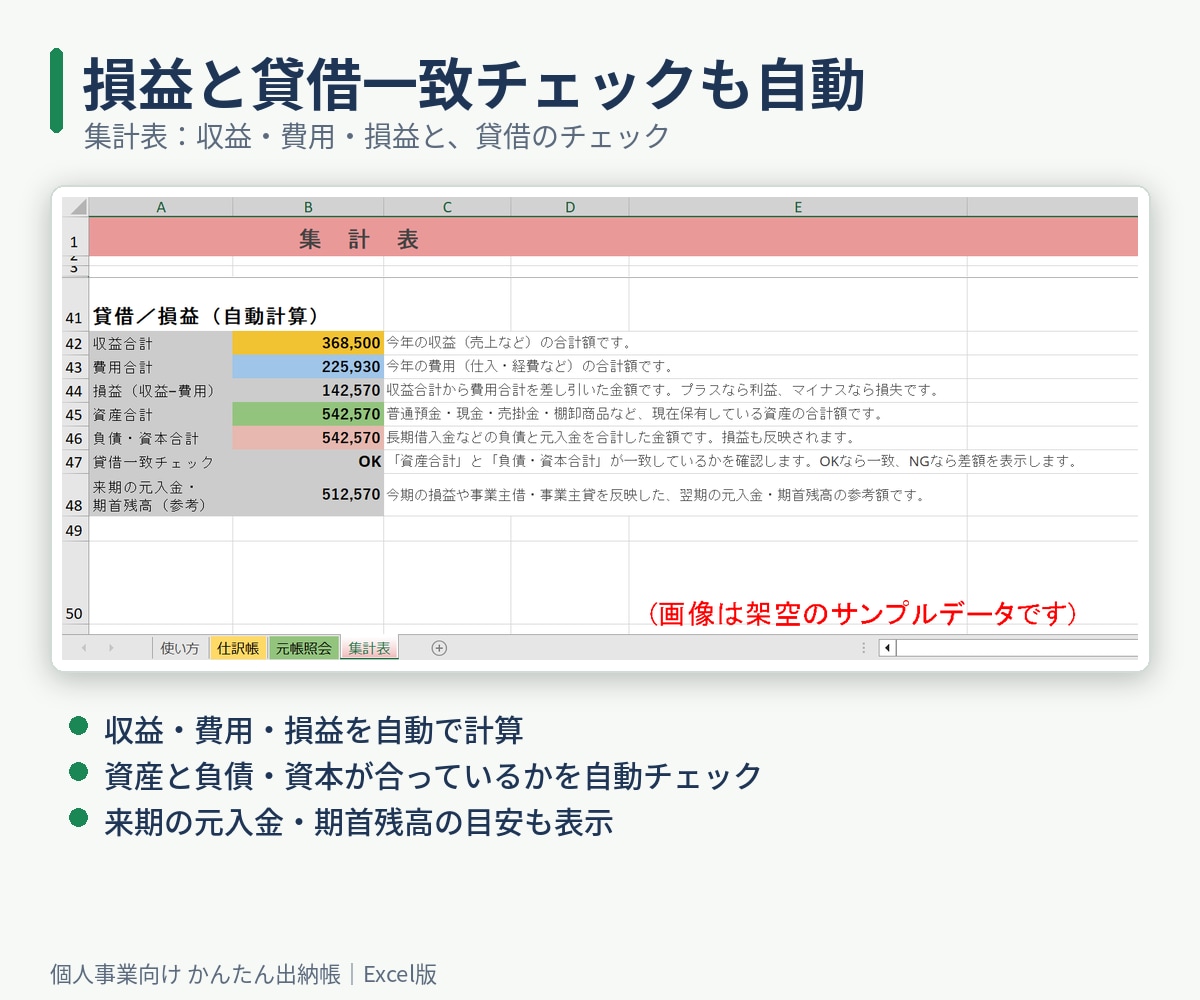Select row 1 header
Viewport: 1200px width, 1000px height.
click(x=75, y=237)
